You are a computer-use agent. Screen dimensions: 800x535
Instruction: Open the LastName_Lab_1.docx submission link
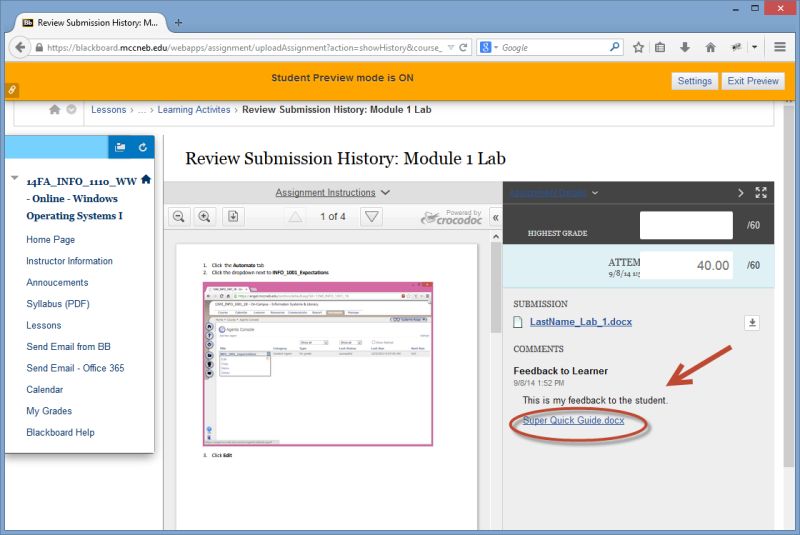pyautogui.click(x=581, y=322)
